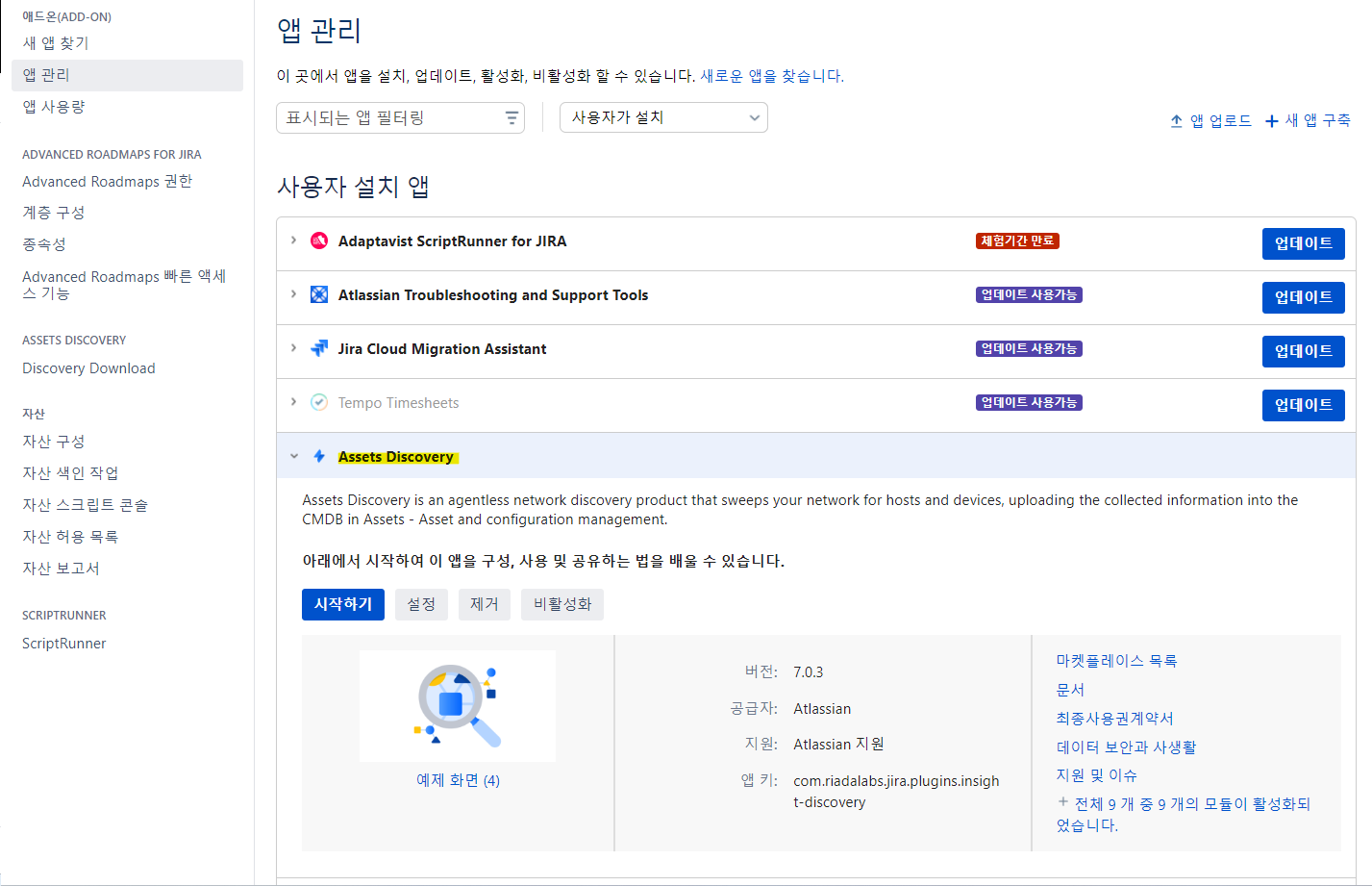
Task: Open the 문서 link
Action: 1070,690
